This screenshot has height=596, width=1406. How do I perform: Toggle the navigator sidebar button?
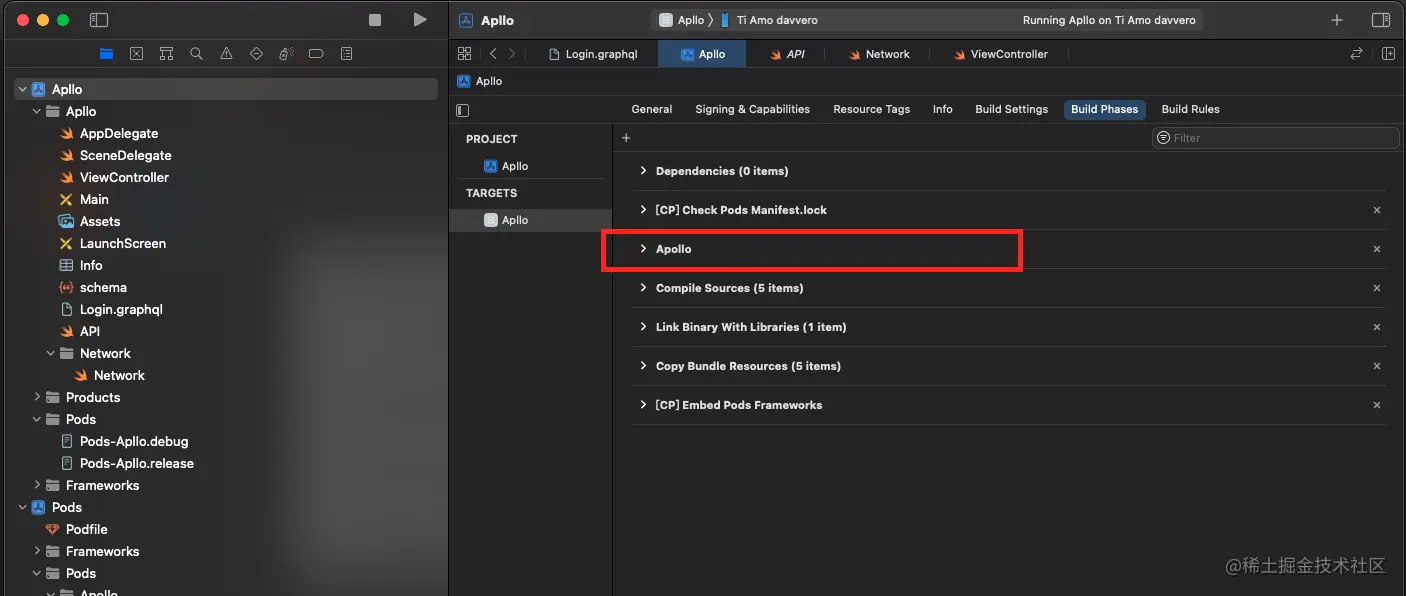(x=98, y=20)
